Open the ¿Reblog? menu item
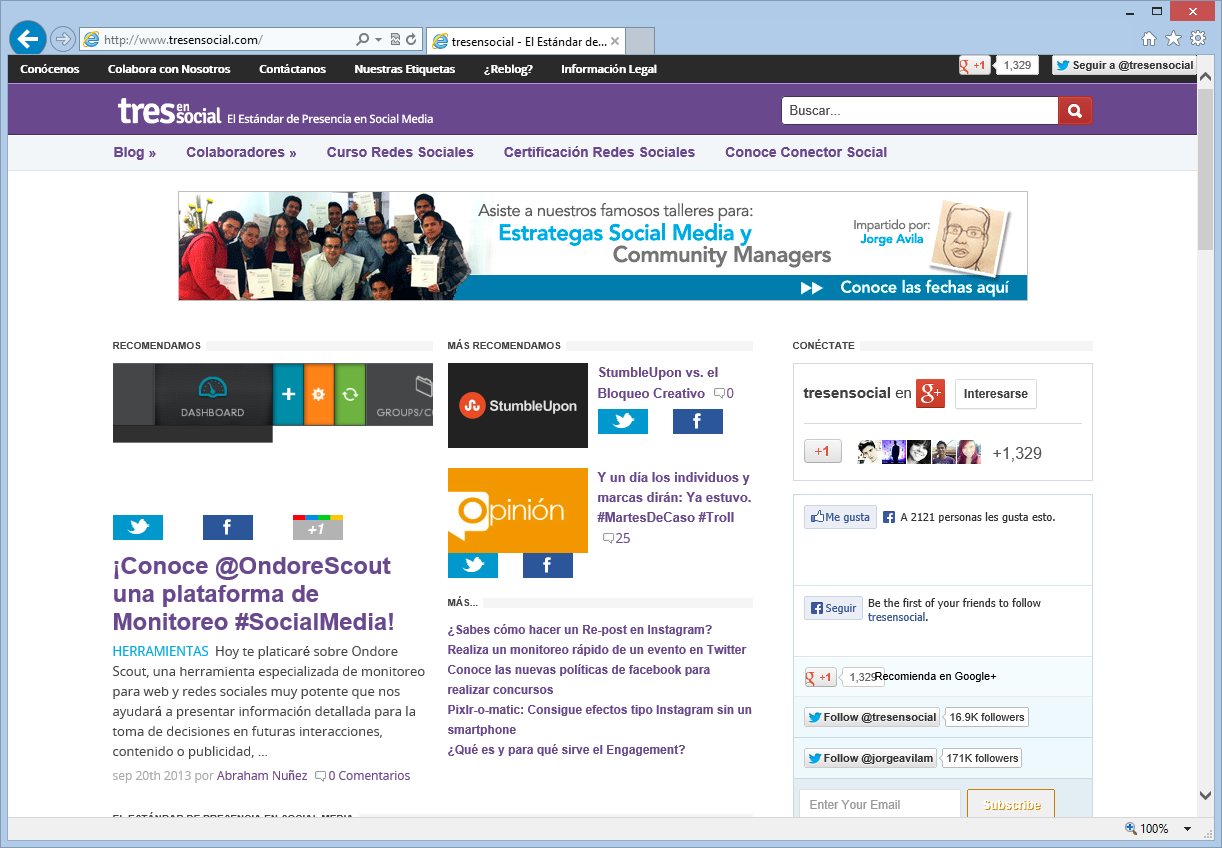Image resolution: width=1222 pixels, height=848 pixels. coord(508,69)
